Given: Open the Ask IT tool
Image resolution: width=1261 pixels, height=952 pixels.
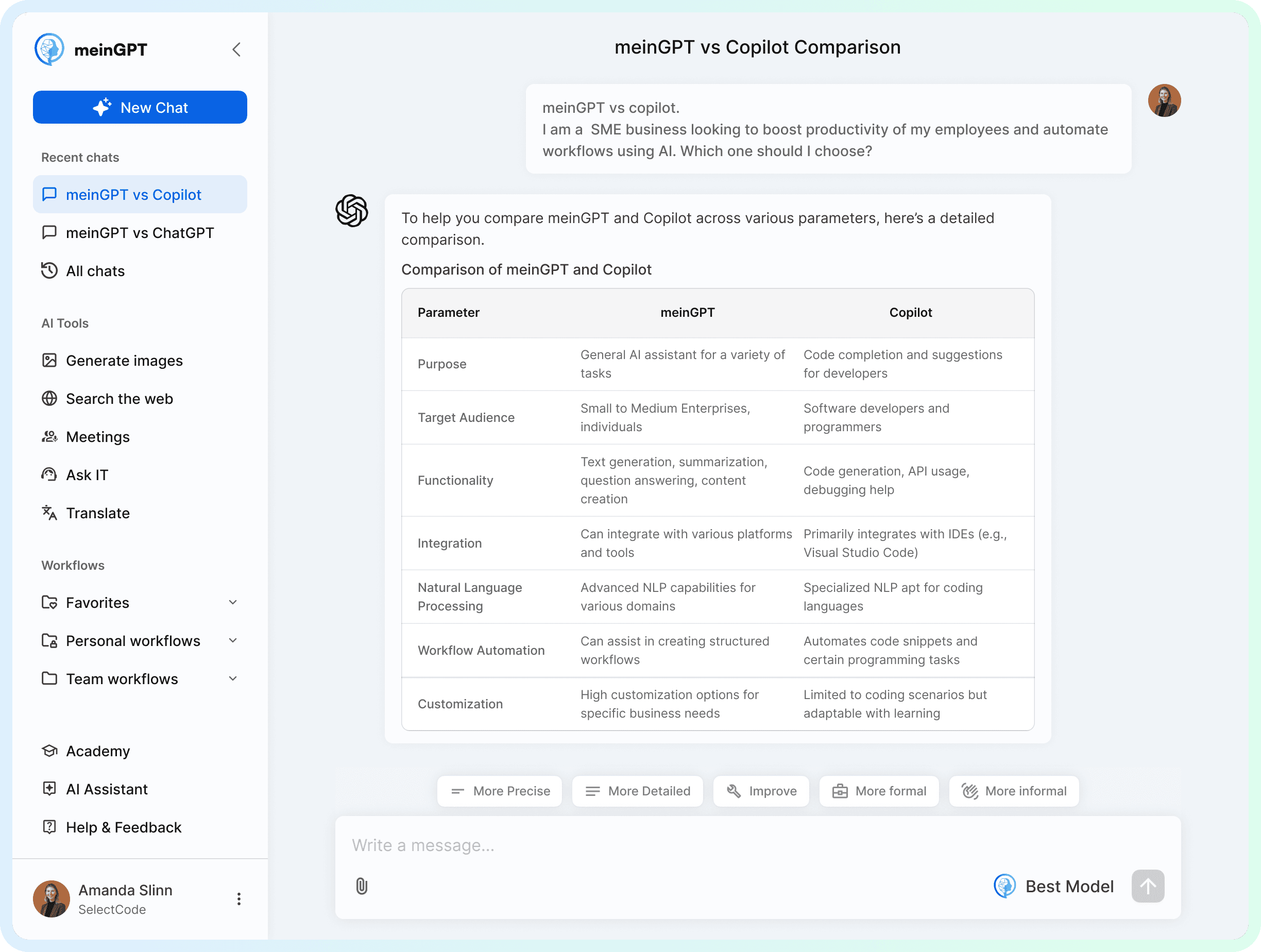Looking at the screenshot, I should click(x=140, y=475).
